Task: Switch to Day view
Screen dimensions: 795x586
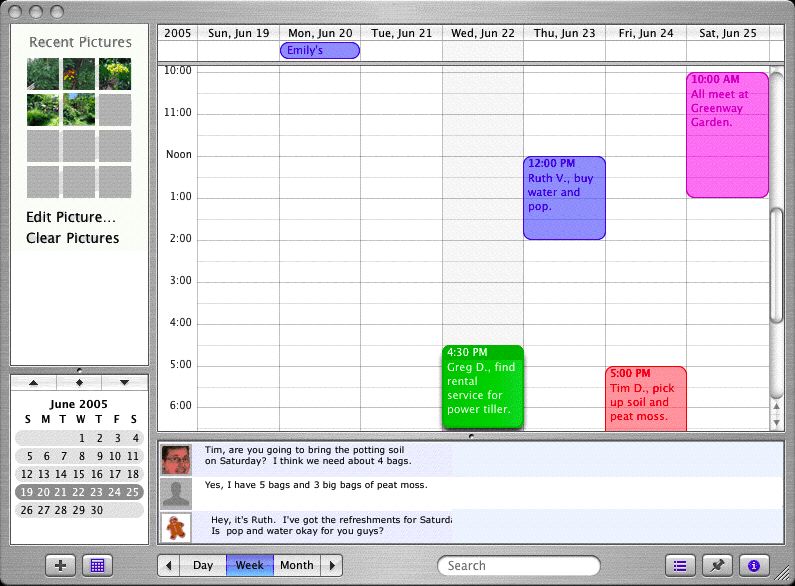Action: click(203, 565)
